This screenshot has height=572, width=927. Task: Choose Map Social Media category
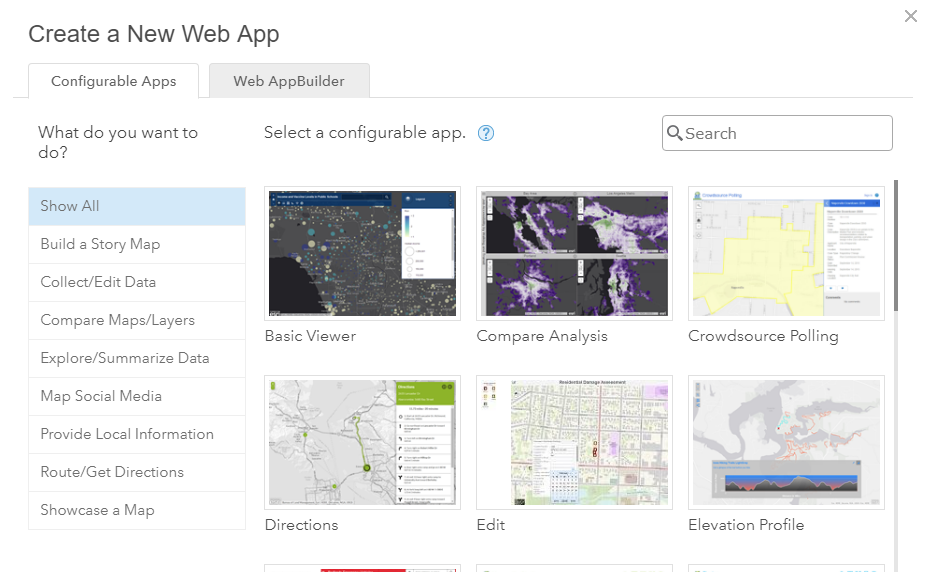point(137,396)
